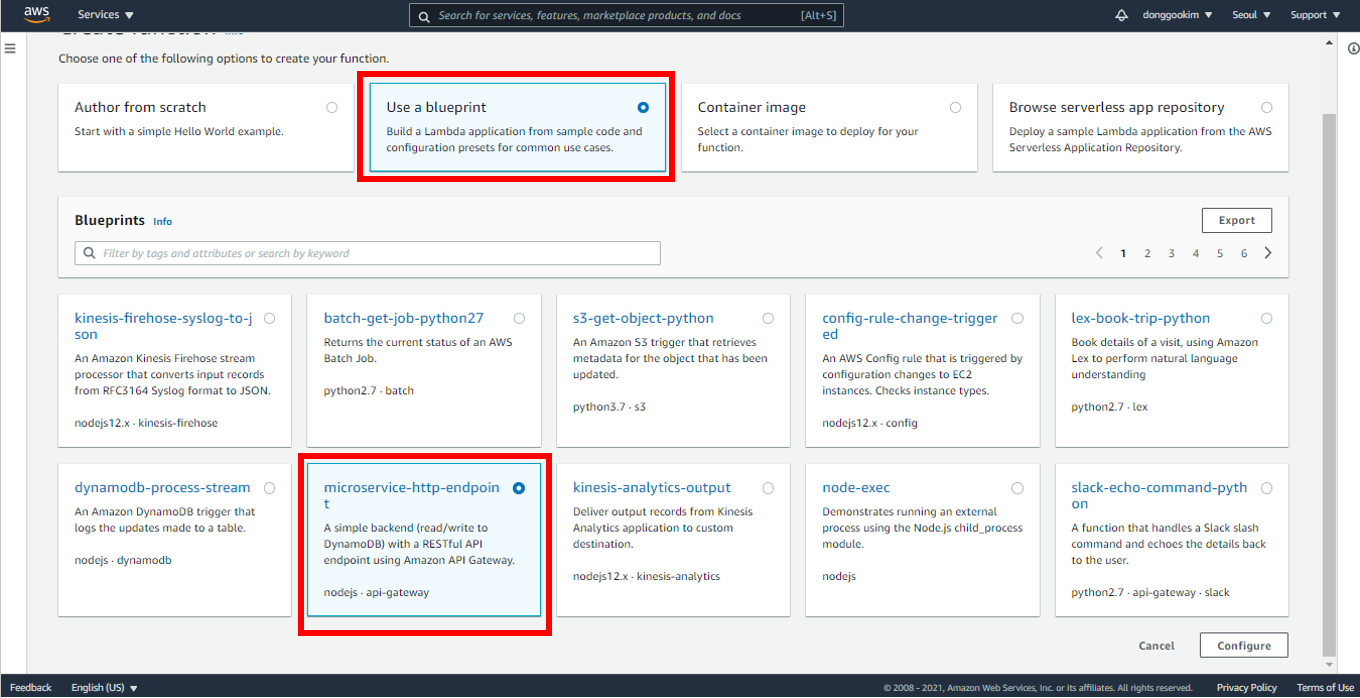Select batch-get-job-python27 blueprint radio
This screenshot has width=1360, height=698.
click(519, 318)
